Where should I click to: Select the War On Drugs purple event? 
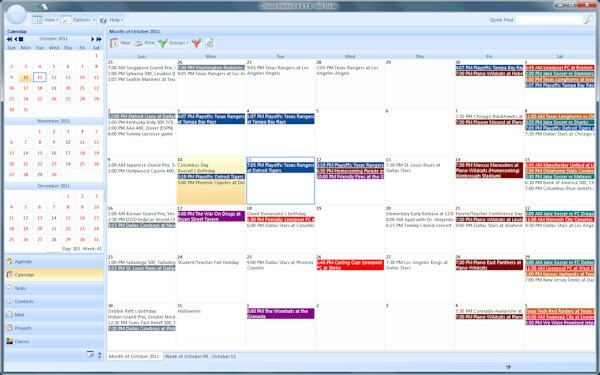point(211,216)
